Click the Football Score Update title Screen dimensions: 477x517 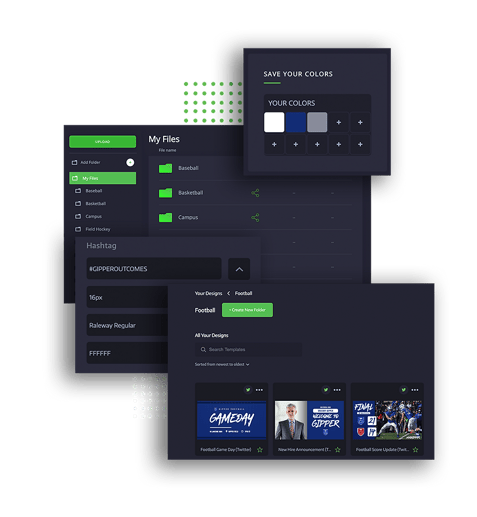point(382,450)
